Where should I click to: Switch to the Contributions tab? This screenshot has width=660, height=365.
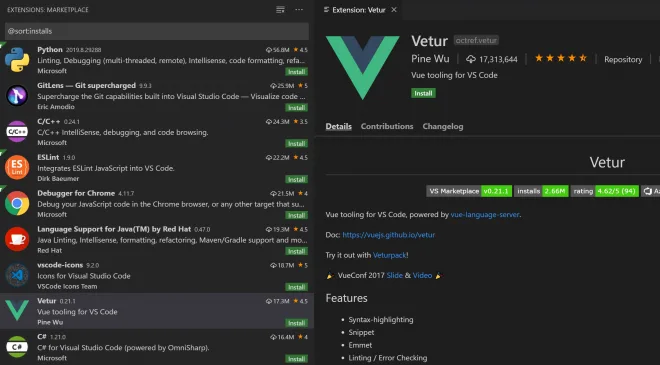tap(387, 126)
